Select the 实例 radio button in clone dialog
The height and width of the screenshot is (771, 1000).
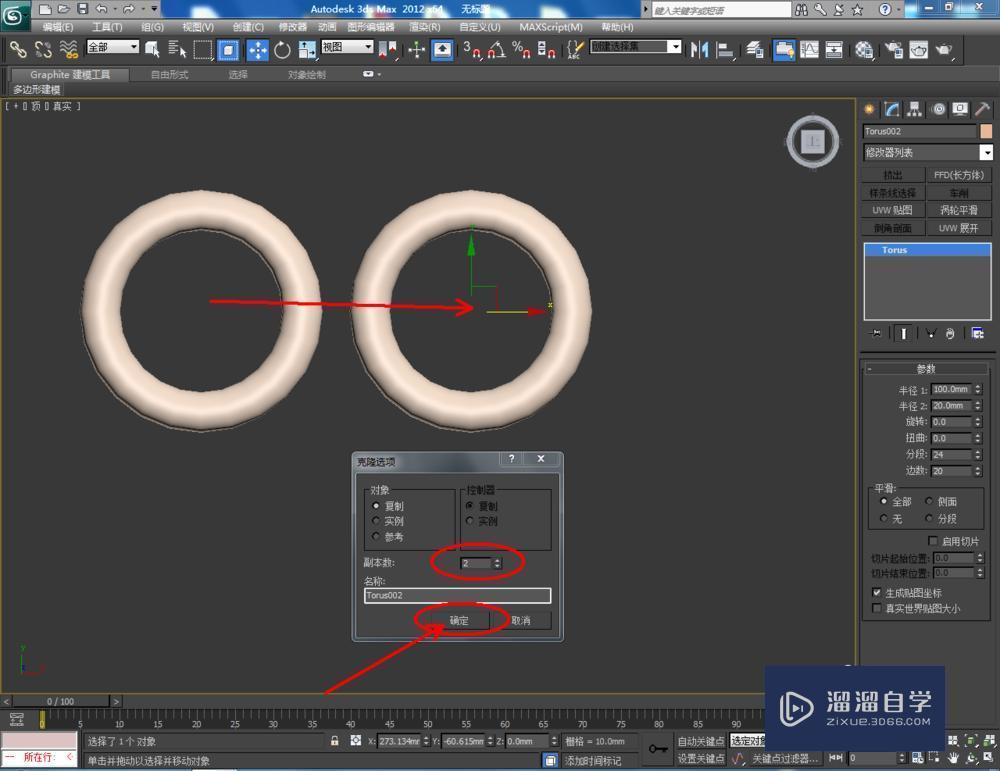[377, 521]
